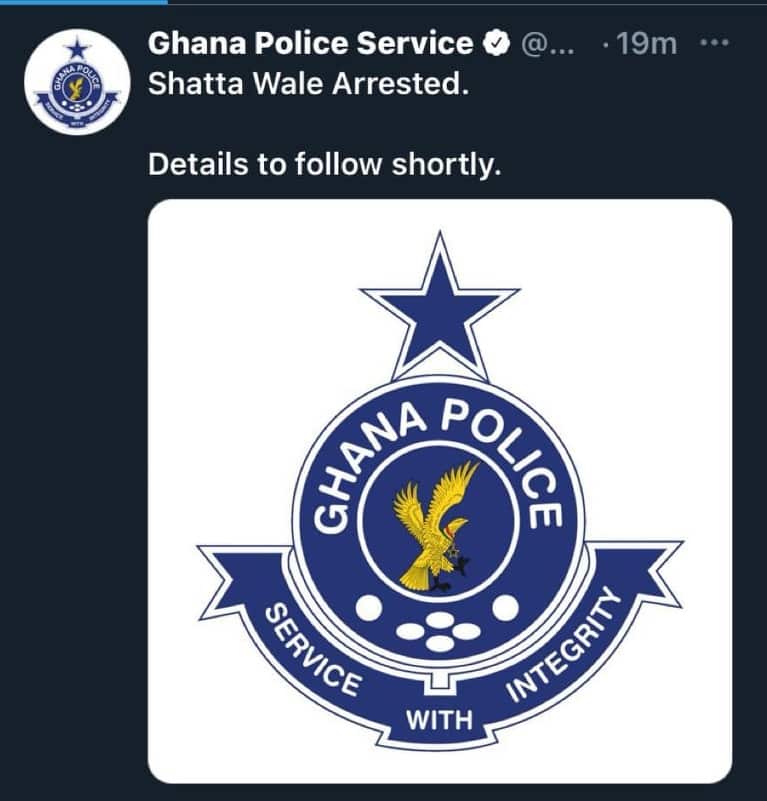
Task: Open the Ghana Police Service display name
Action: 311,43
